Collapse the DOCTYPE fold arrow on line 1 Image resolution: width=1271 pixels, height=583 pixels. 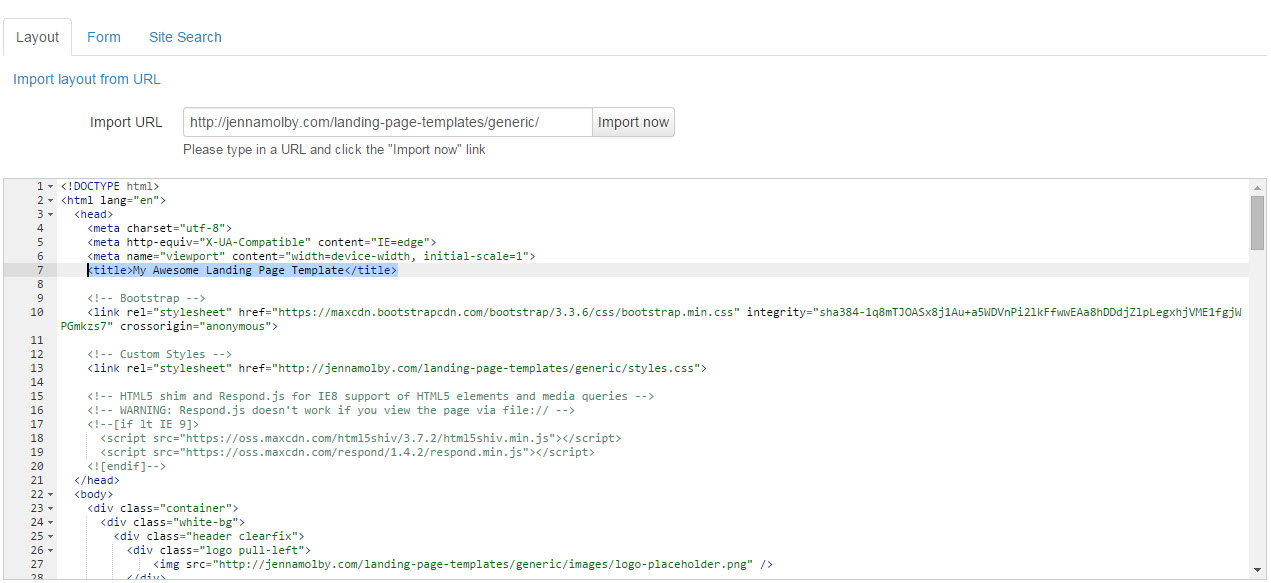click(x=51, y=187)
